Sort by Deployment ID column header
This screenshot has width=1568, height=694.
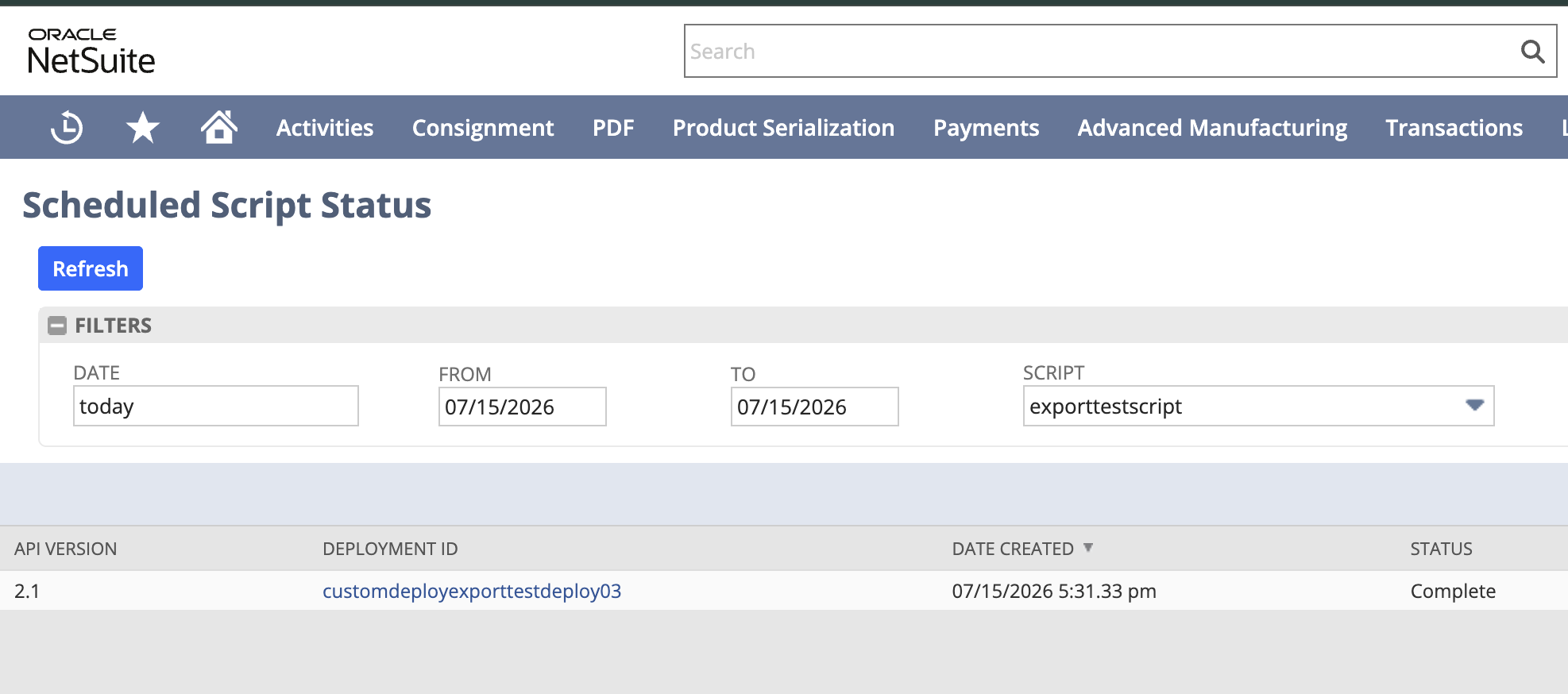pyautogui.click(x=390, y=549)
